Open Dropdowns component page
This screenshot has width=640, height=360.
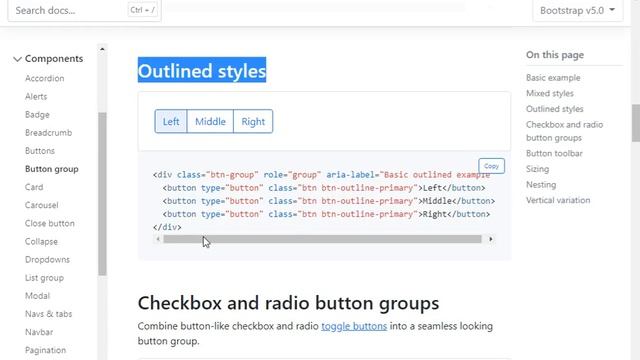(x=47, y=260)
